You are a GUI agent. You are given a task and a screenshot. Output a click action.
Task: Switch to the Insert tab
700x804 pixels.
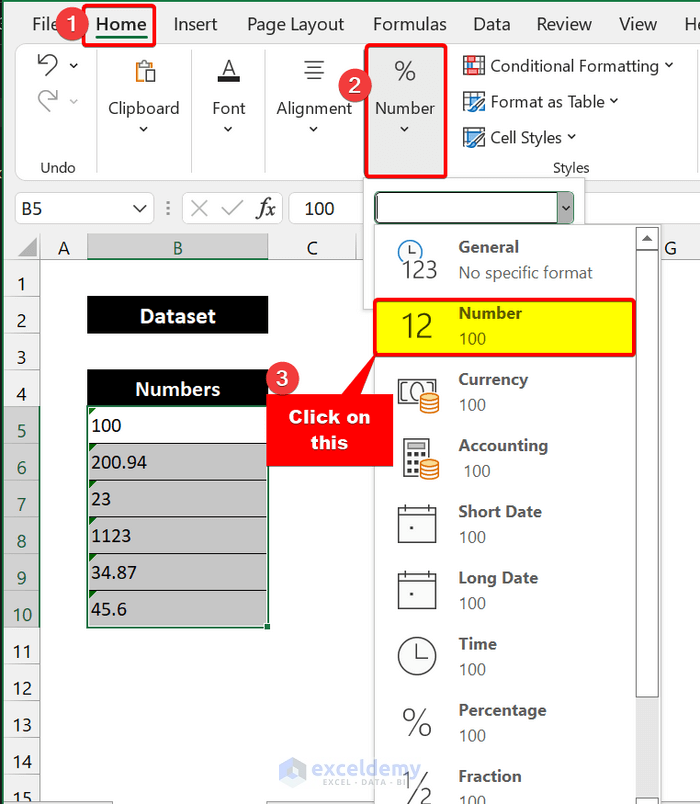[x=195, y=24]
